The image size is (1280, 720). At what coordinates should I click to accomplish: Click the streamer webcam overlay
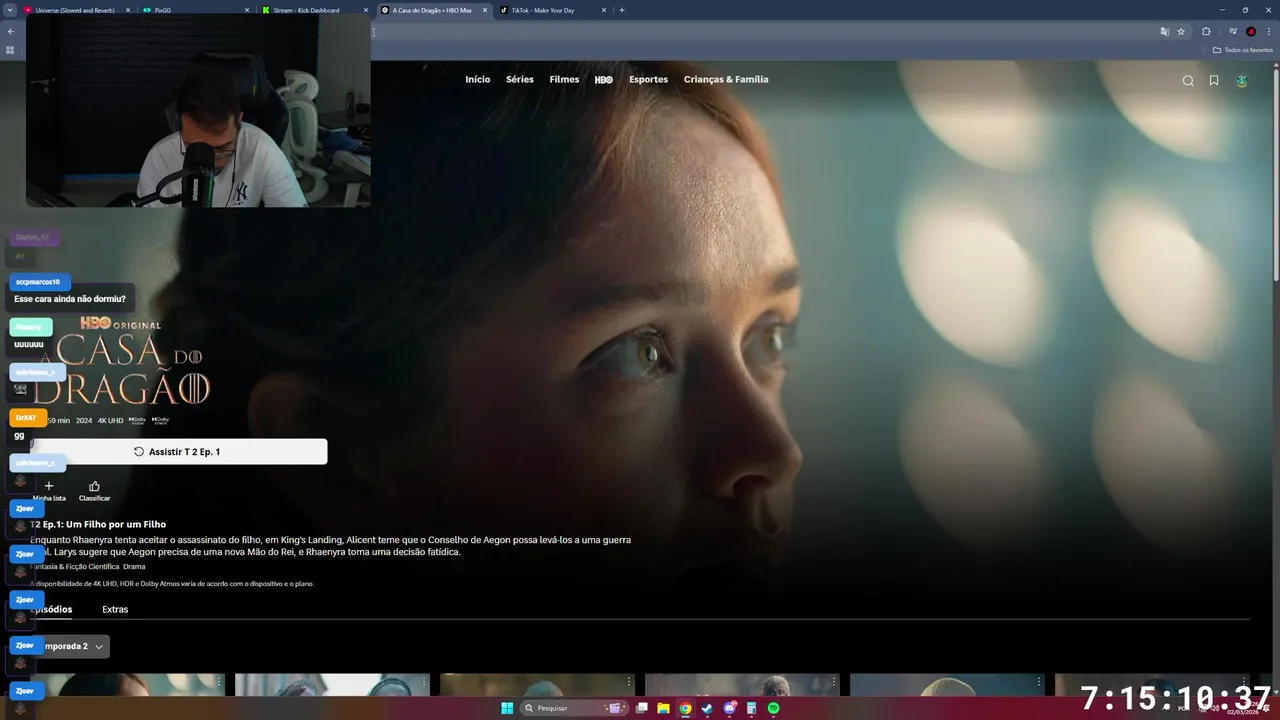pyautogui.click(x=198, y=110)
